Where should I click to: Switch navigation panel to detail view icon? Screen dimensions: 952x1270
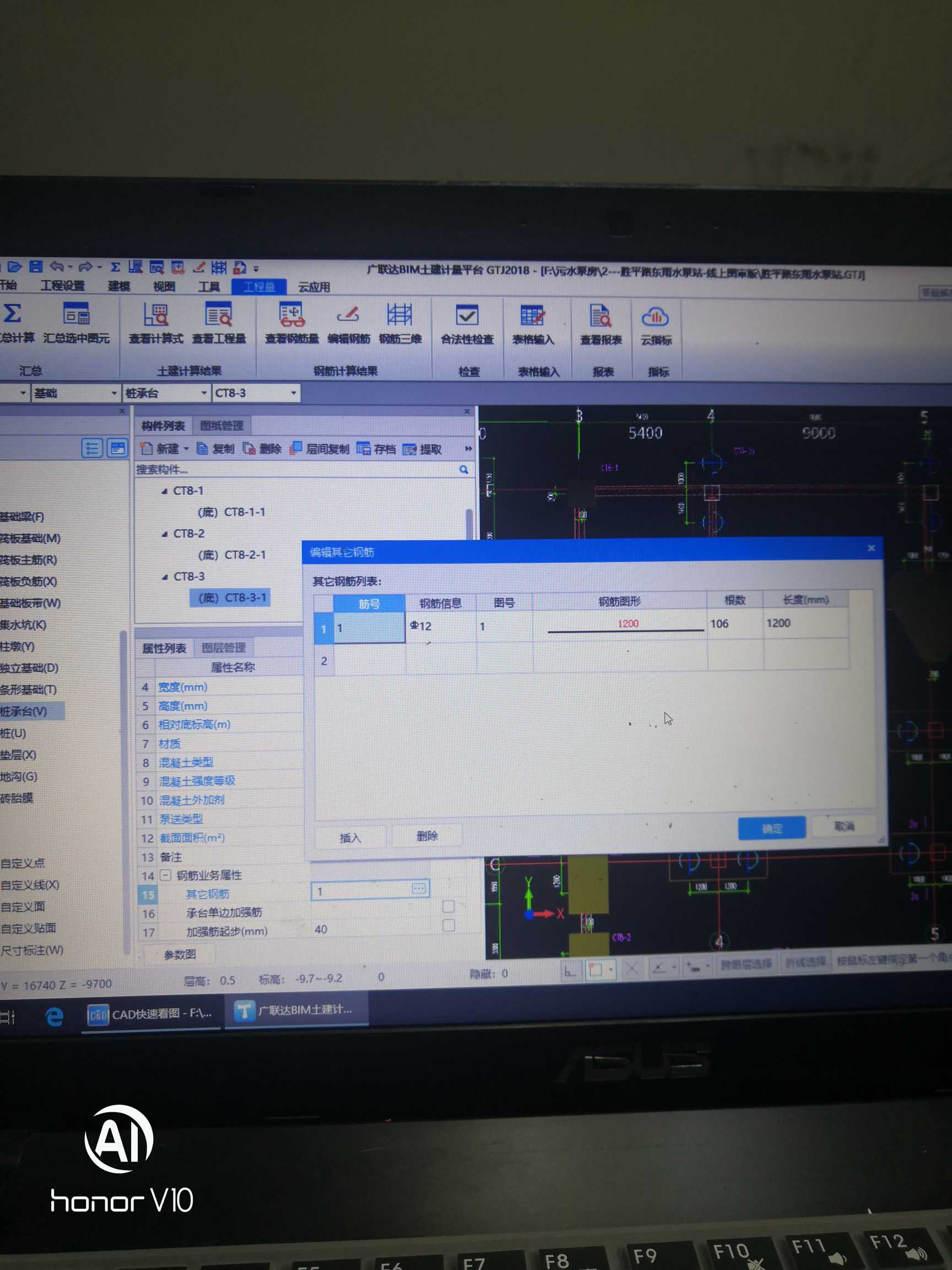[x=117, y=448]
